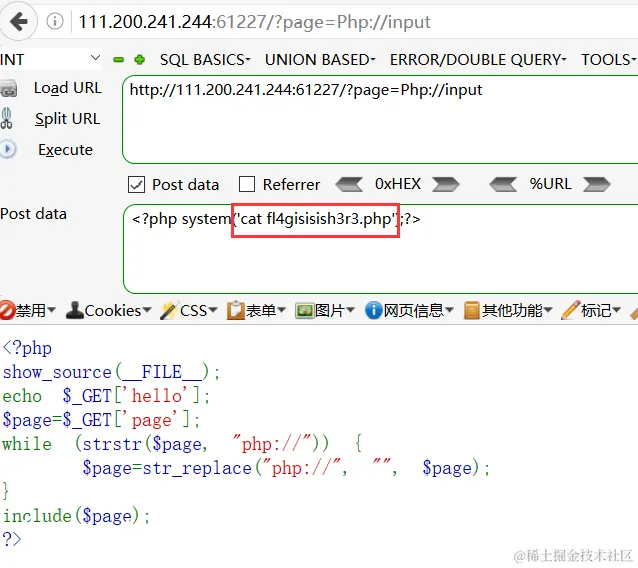Open the SQL BASICS menu
The image size is (638, 568).
pyautogui.click(x=205, y=60)
